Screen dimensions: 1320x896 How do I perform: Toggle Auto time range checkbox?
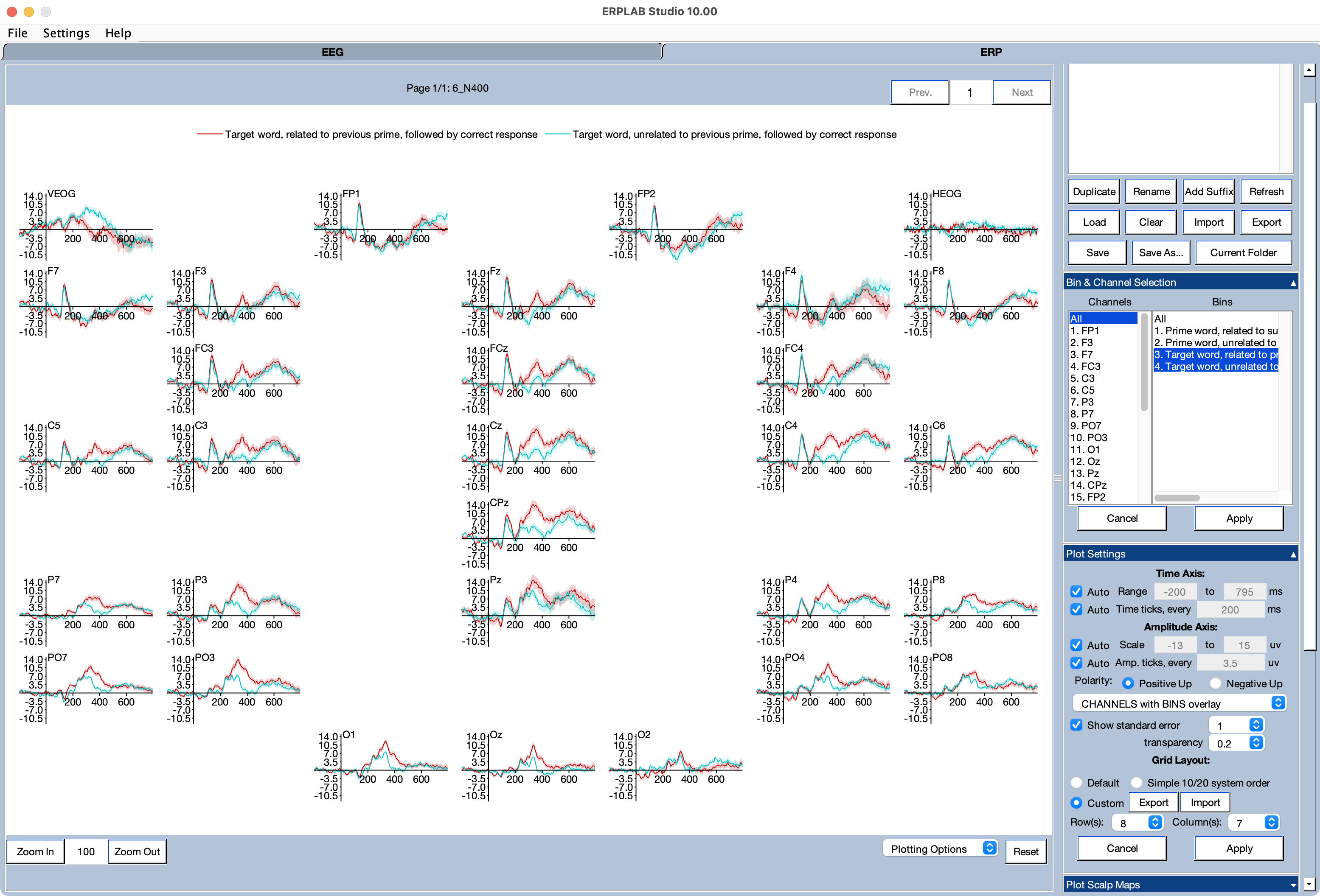1076,592
